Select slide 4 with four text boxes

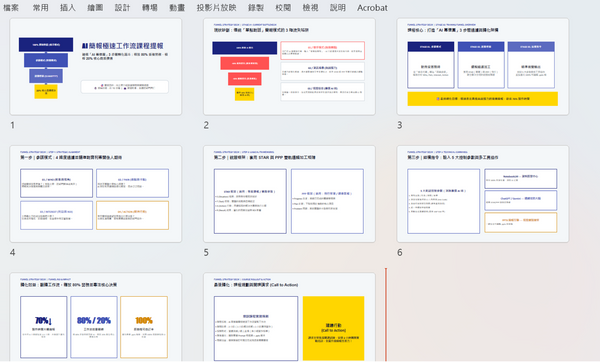tap(96, 194)
